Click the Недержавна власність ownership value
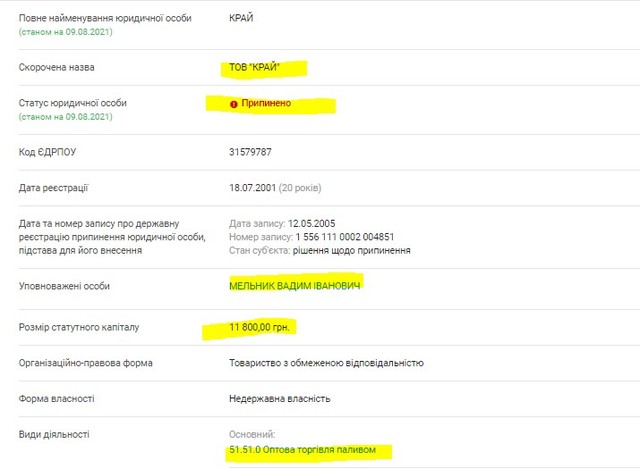The width and height of the screenshot is (640, 469). point(279,399)
